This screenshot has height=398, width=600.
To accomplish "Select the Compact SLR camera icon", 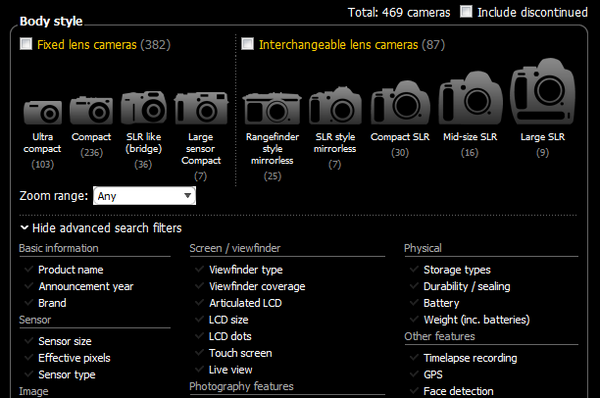I will point(400,103).
